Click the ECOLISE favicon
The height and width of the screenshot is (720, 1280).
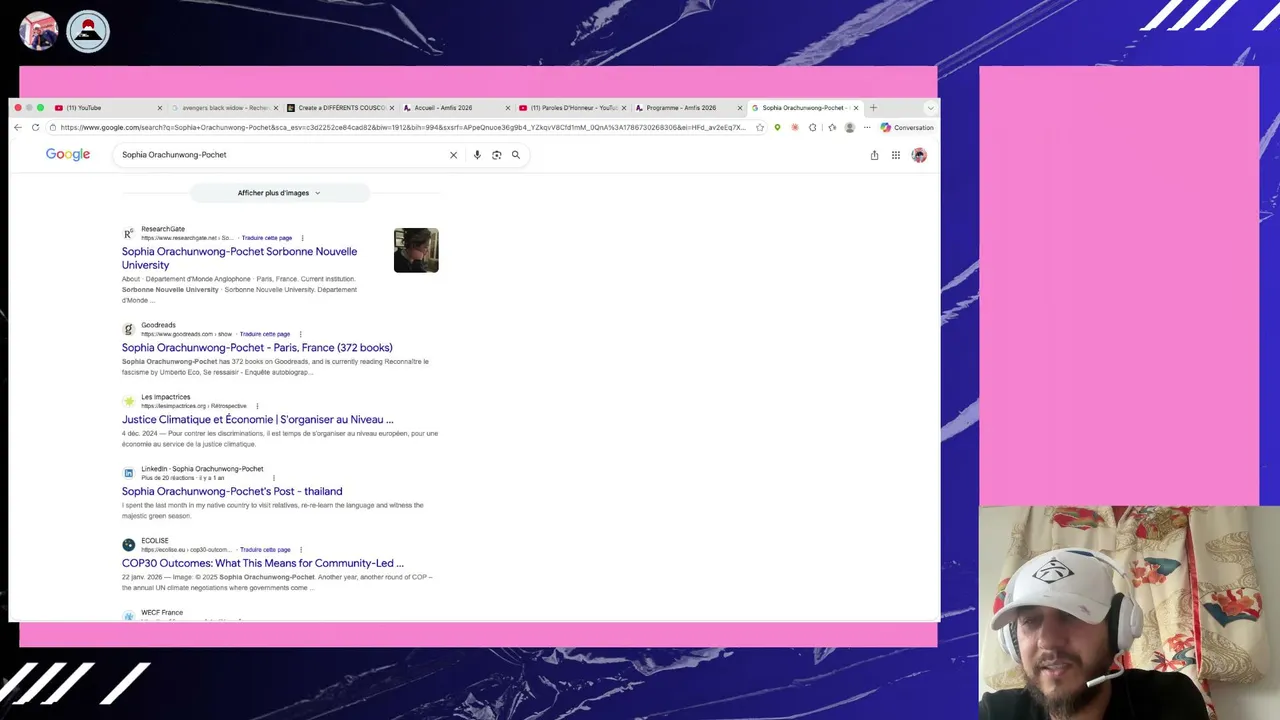(x=128, y=545)
